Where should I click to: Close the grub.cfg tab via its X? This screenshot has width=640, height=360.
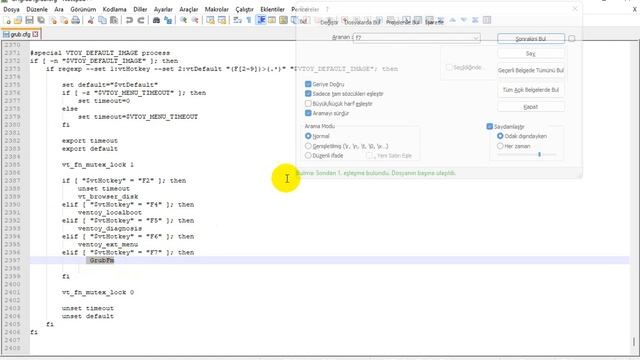[x=36, y=34]
